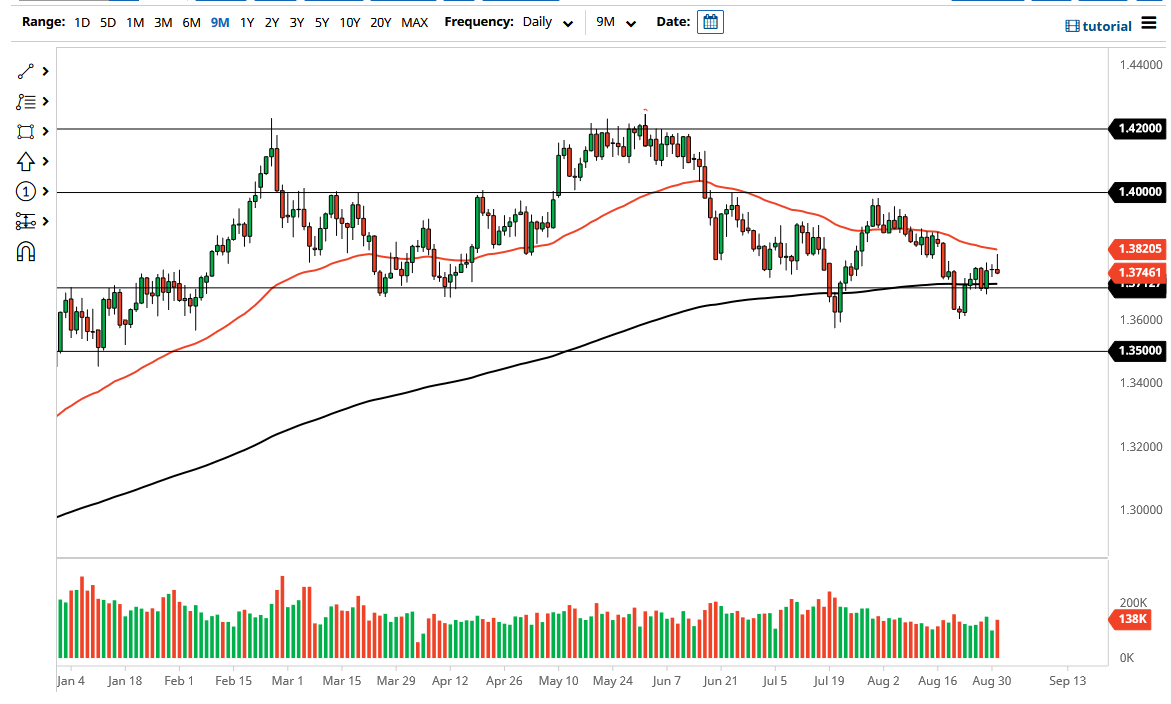Select the numbered label annotation tool
Viewport: 1171px width, 704px height.
(x=24, y=191)
